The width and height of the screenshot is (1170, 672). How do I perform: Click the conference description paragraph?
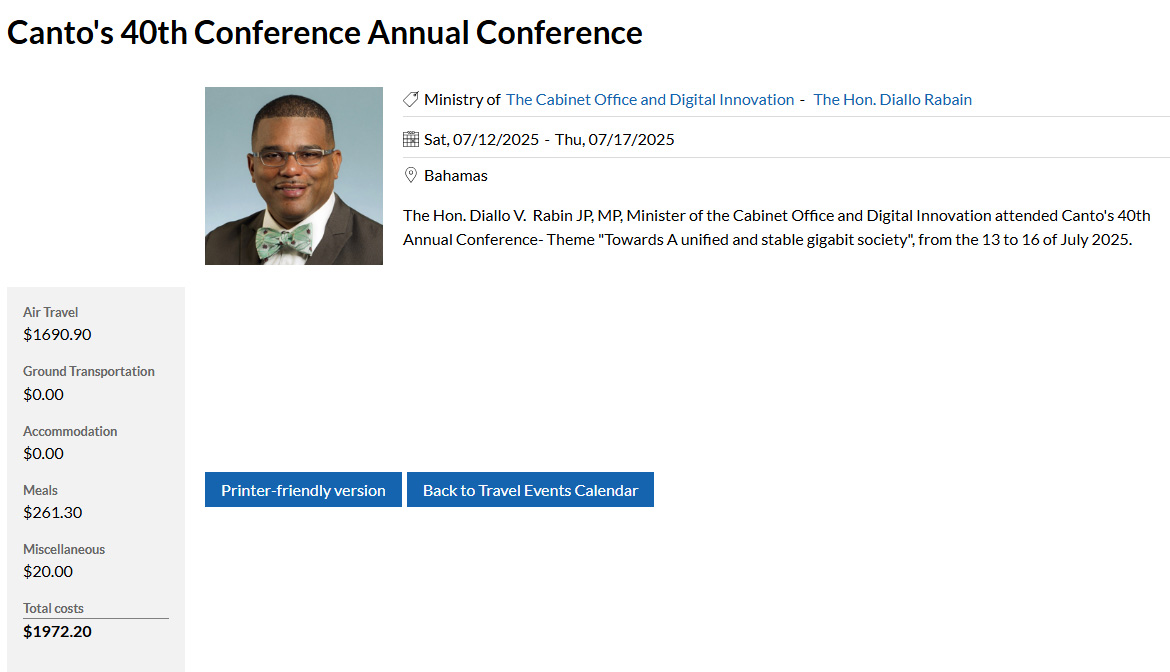point(777,227)
